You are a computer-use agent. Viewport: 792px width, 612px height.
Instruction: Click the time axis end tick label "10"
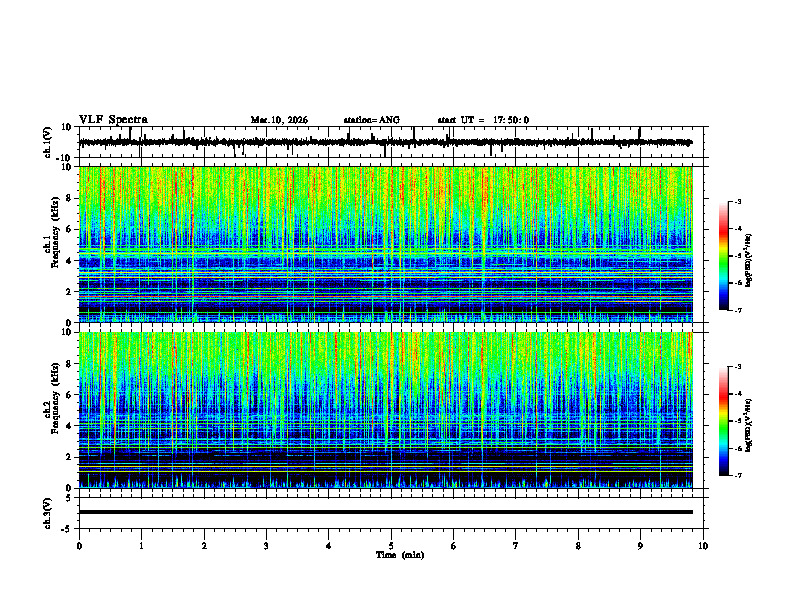pos(703,546)
